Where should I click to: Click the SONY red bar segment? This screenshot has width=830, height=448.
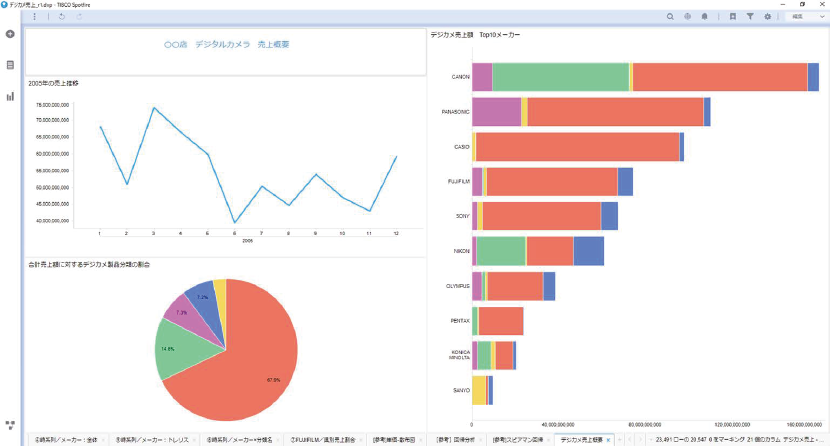click(542, 216)
